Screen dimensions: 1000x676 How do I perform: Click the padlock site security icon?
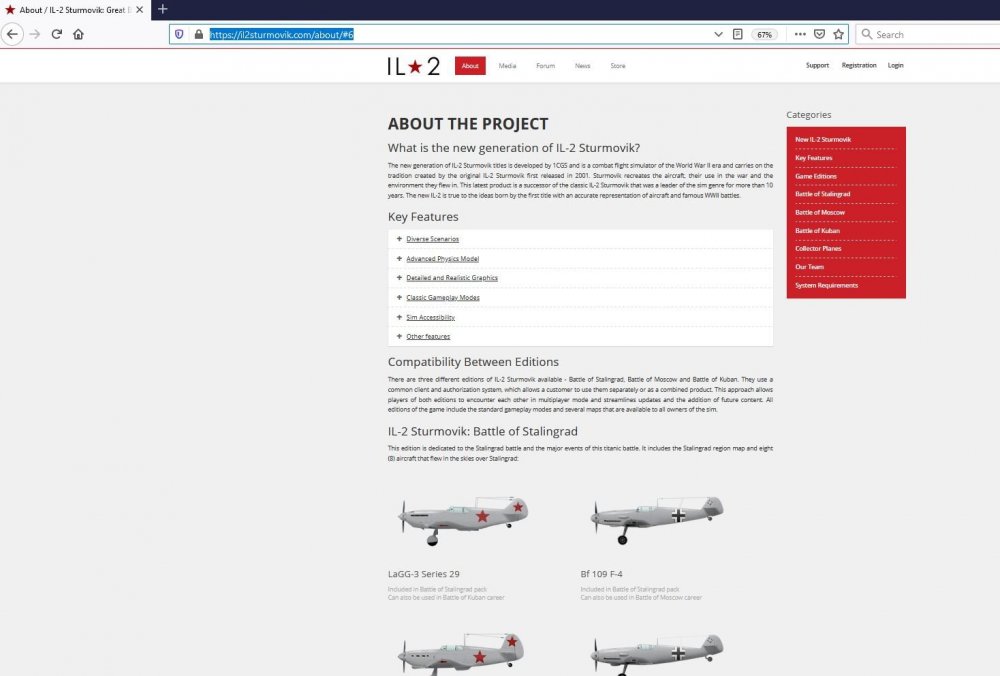[x=196, y=33]
